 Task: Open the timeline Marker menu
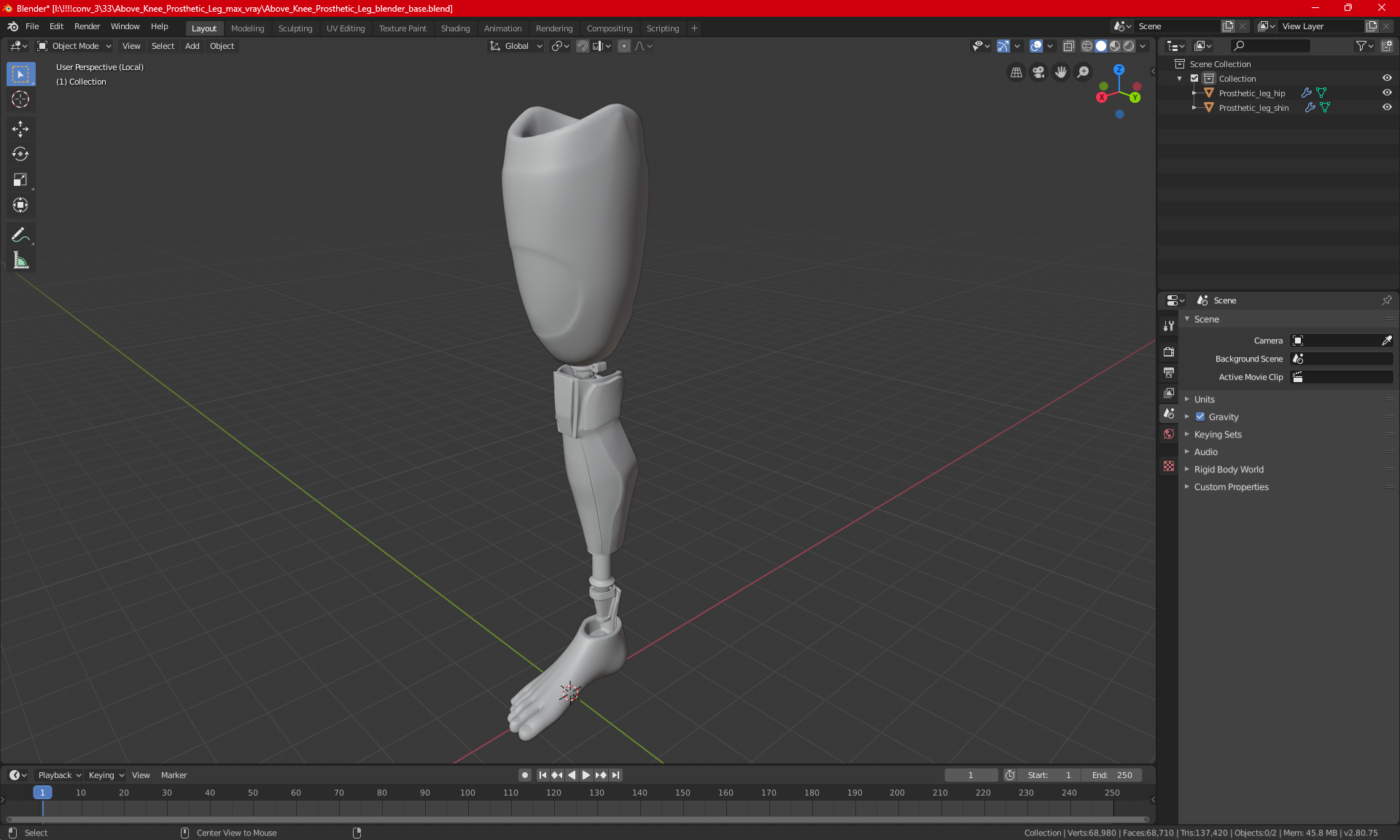(x=174, y=775)
